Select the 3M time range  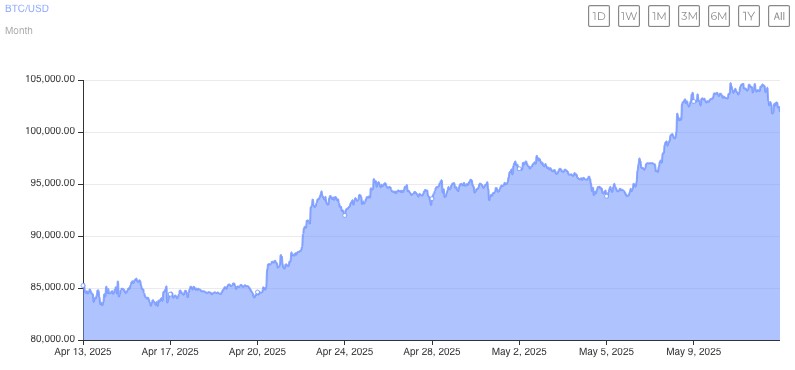(x=689, y=16)
